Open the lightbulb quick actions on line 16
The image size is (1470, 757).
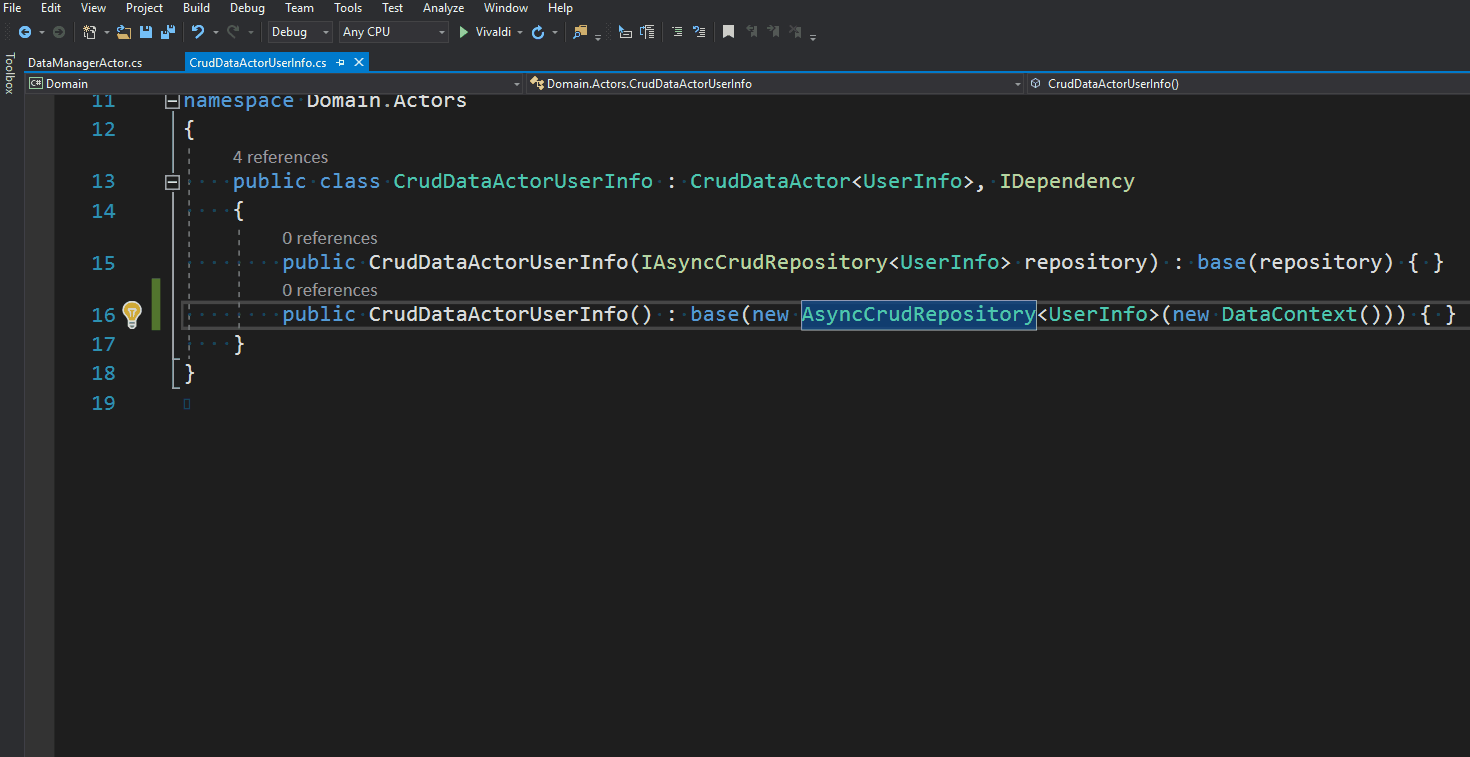point(132,314)
